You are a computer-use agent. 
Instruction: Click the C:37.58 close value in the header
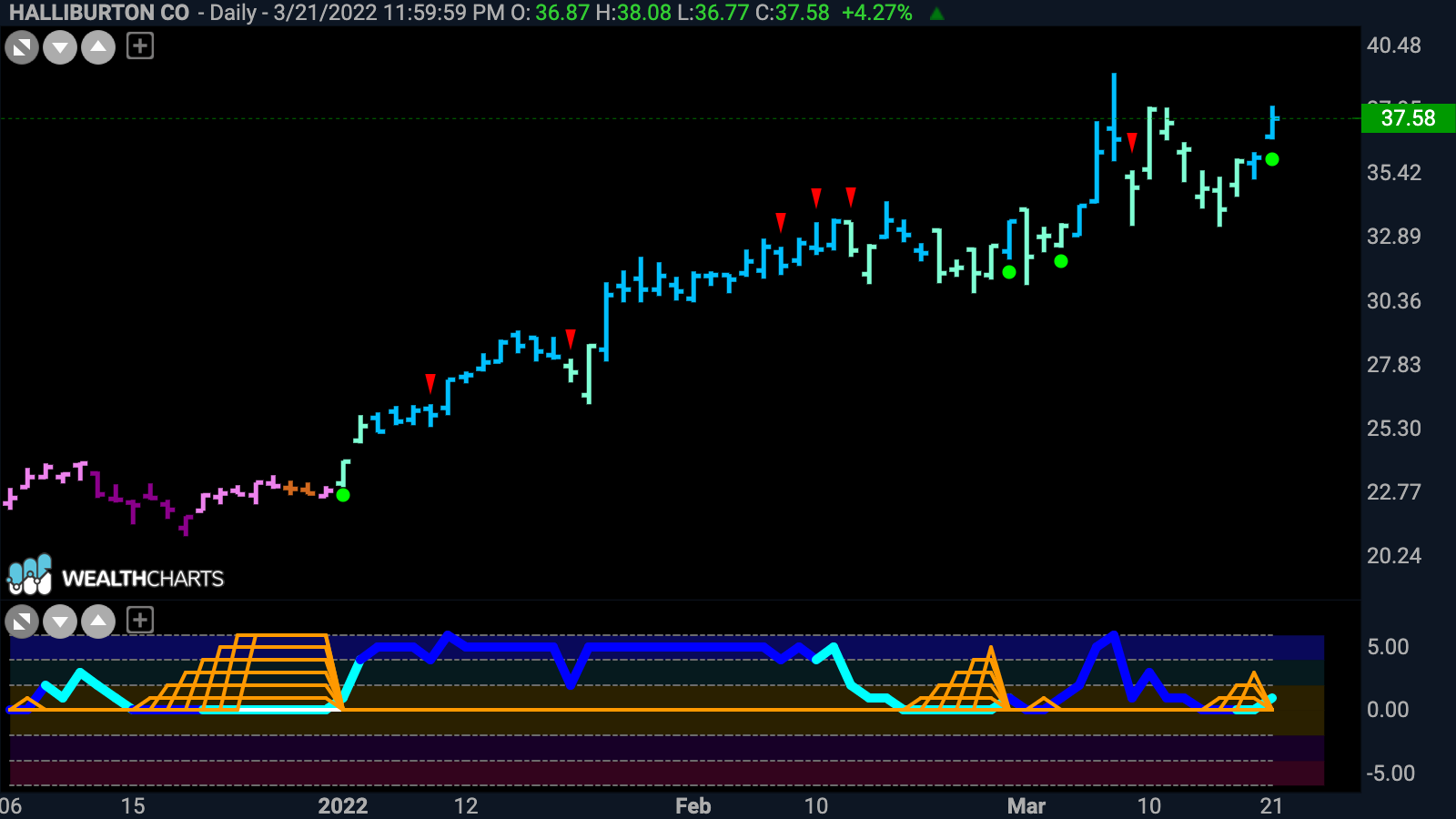click(x=792, y=13)
